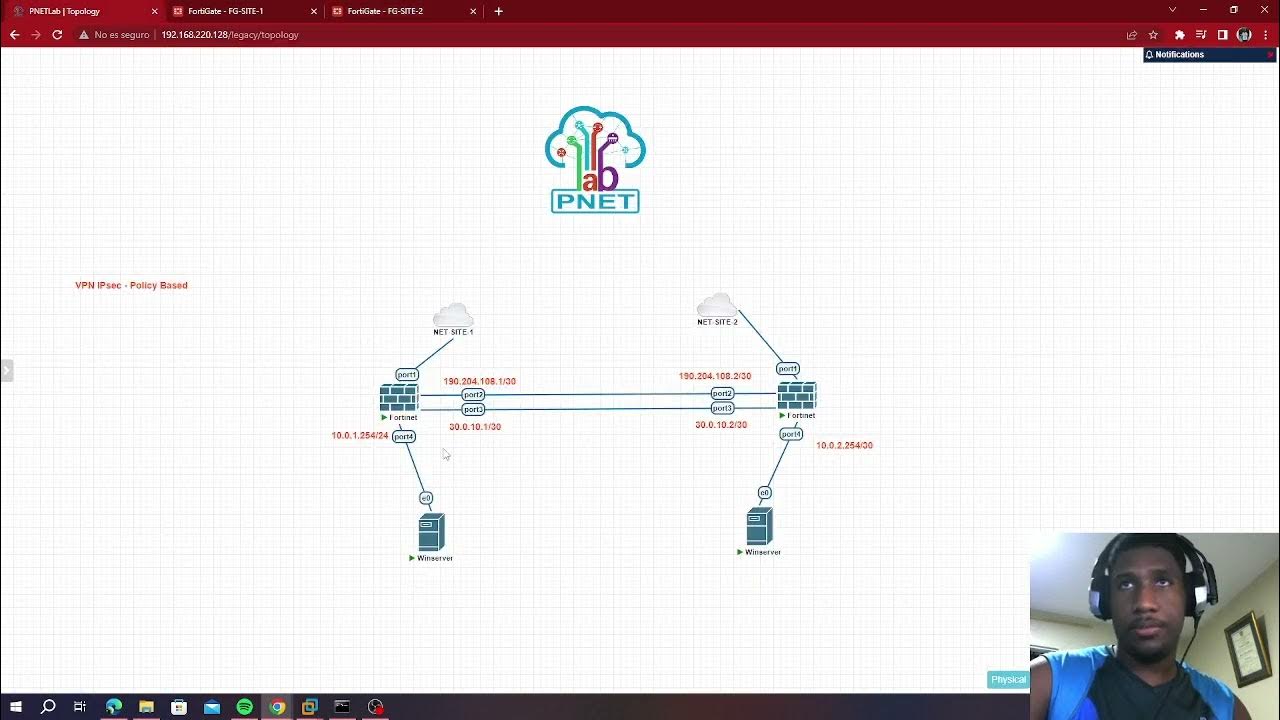Viewport: 1280px width, 720px height.
Task: Select the 190.204.108.2/30 text label
Action: pos(715,376)
